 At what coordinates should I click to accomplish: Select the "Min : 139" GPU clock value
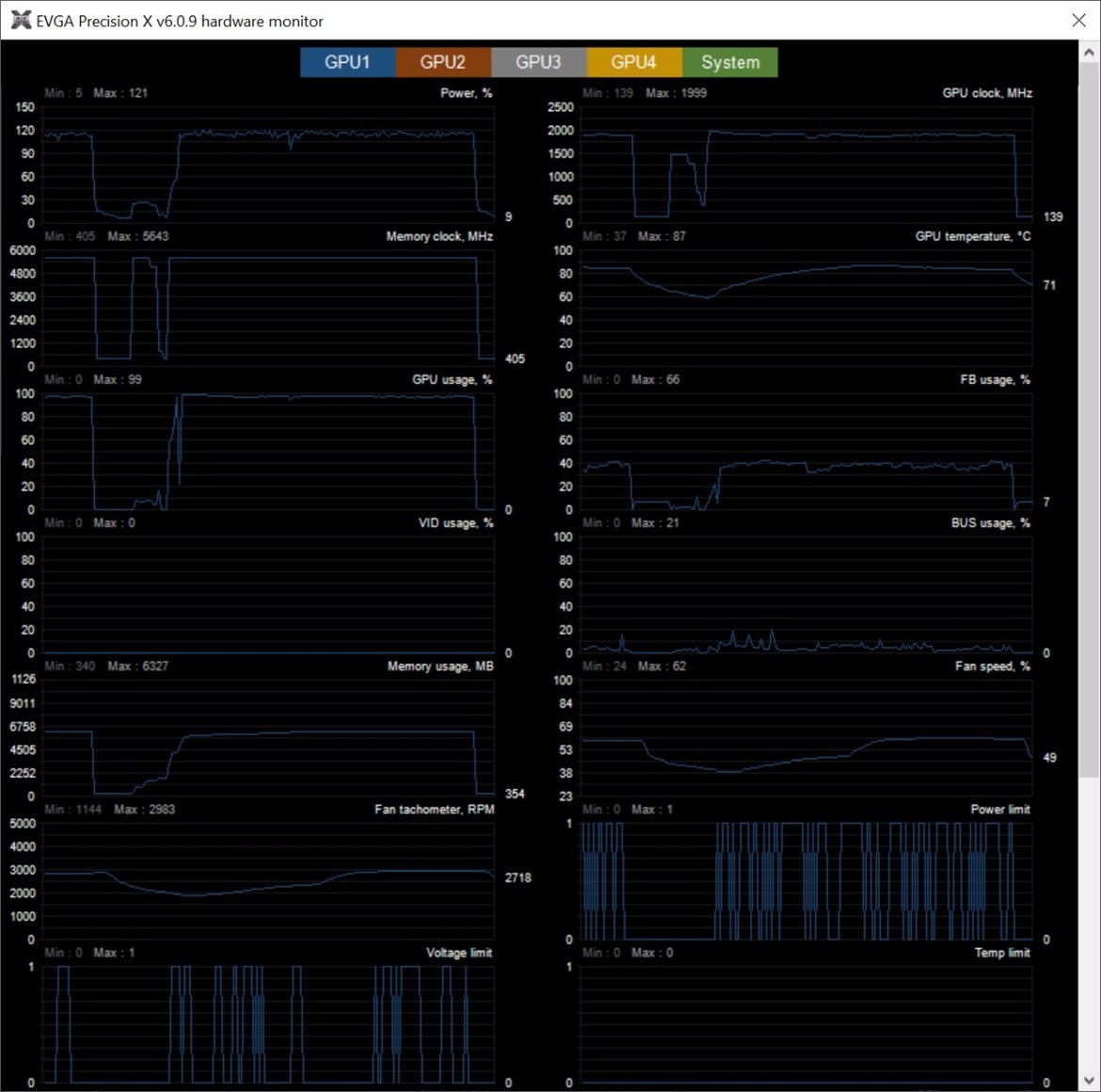[608, 92]
